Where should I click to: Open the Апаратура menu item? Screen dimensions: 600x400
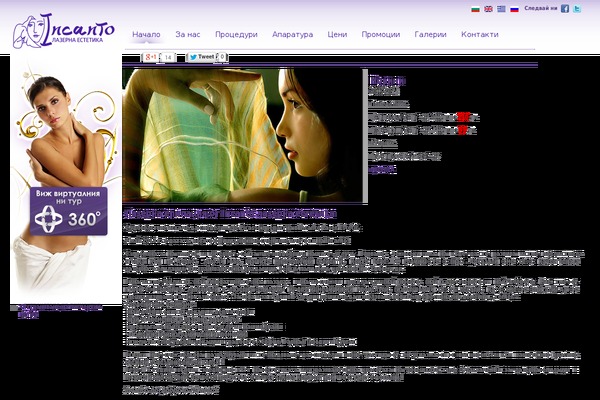[292, 34]
